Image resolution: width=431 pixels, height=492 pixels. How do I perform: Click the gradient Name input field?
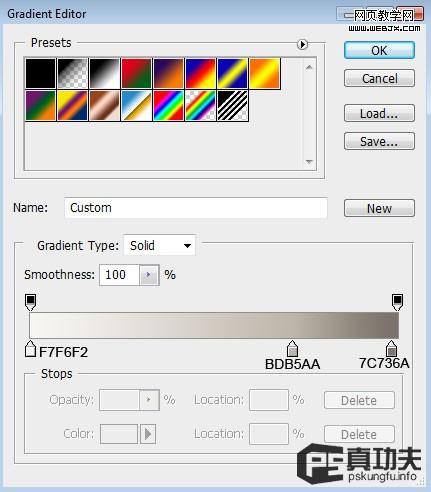pyautogui.click(x=196, y=208)
